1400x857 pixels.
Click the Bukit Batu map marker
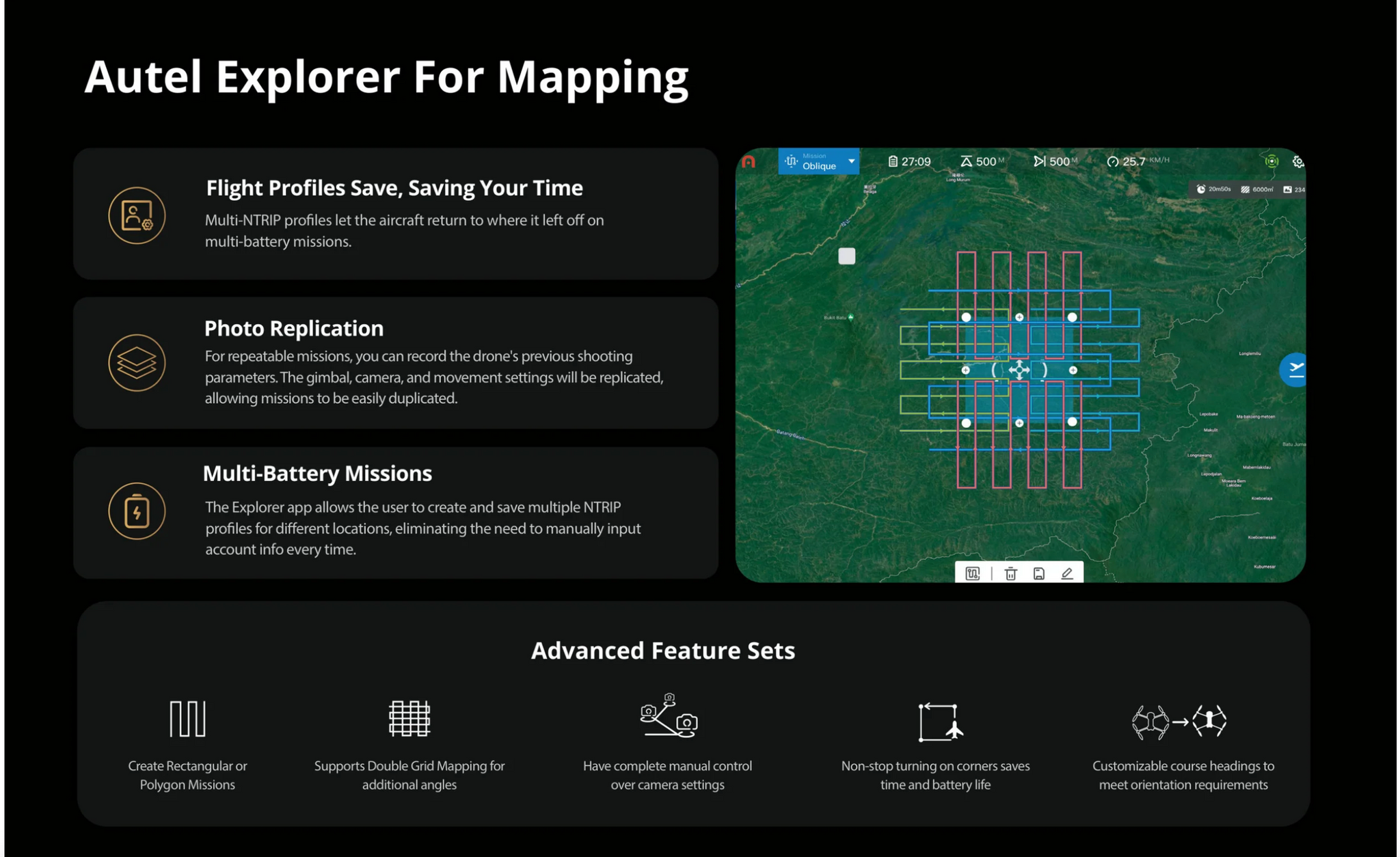pyautogui.click(x=850, y=317)
